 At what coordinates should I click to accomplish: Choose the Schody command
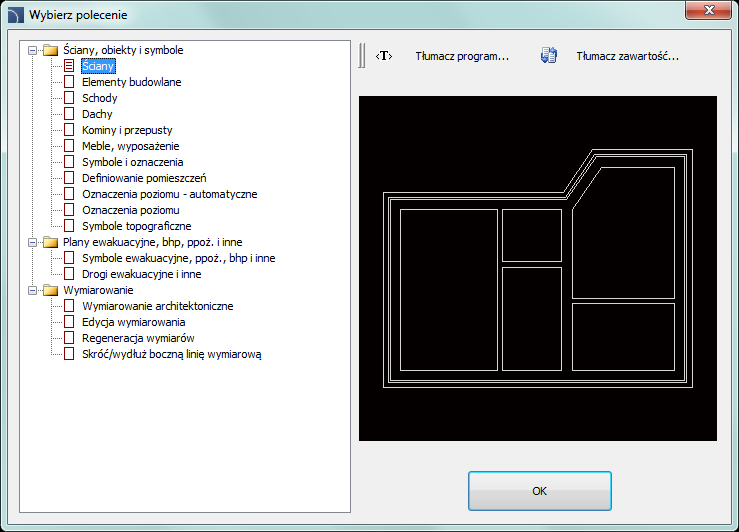[x=99, y=98]
